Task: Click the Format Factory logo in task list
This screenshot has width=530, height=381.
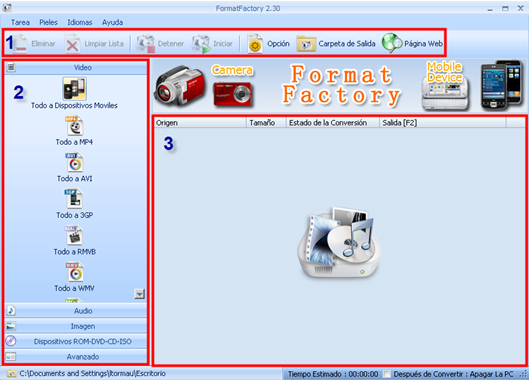Action: [339, 243]
